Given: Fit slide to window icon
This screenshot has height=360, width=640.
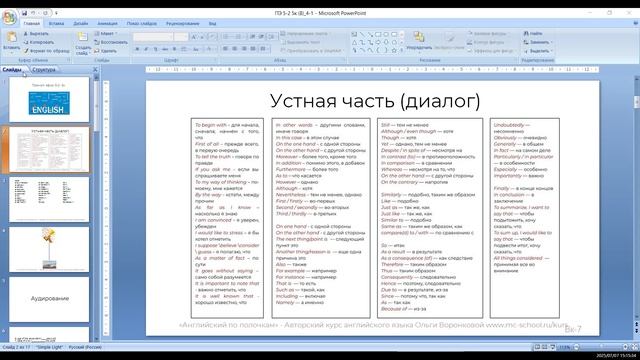Looking at the screenshot, I should 634,347.
